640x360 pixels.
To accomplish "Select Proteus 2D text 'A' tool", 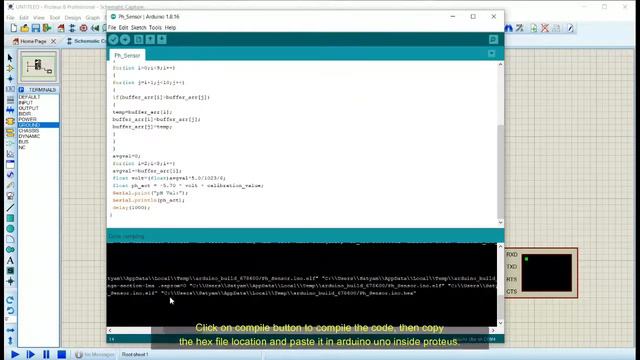I will tap(10, 260).
